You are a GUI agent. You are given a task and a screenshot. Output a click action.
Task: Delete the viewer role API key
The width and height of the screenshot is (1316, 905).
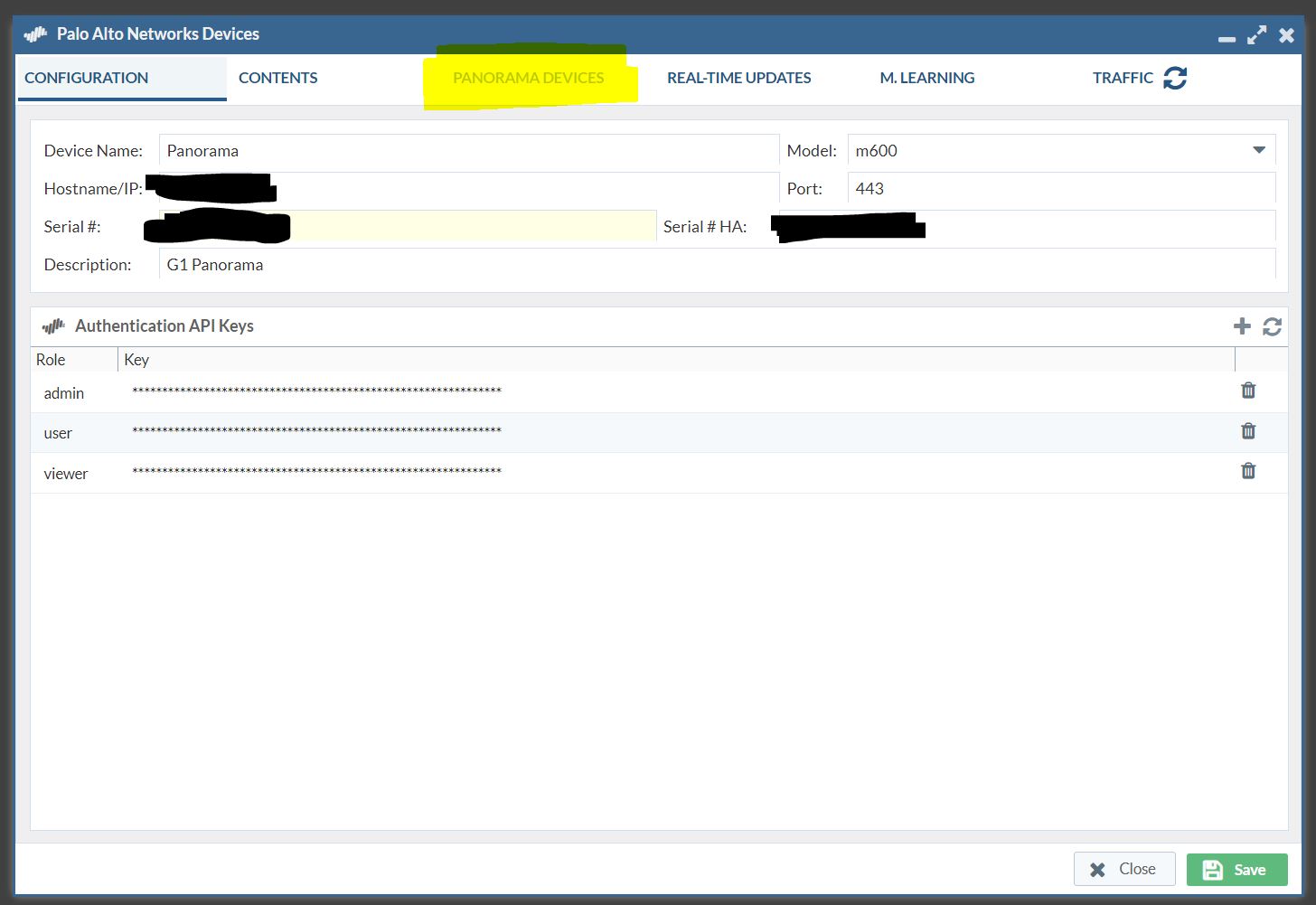pyautogui.click(x=1248, y=471)
